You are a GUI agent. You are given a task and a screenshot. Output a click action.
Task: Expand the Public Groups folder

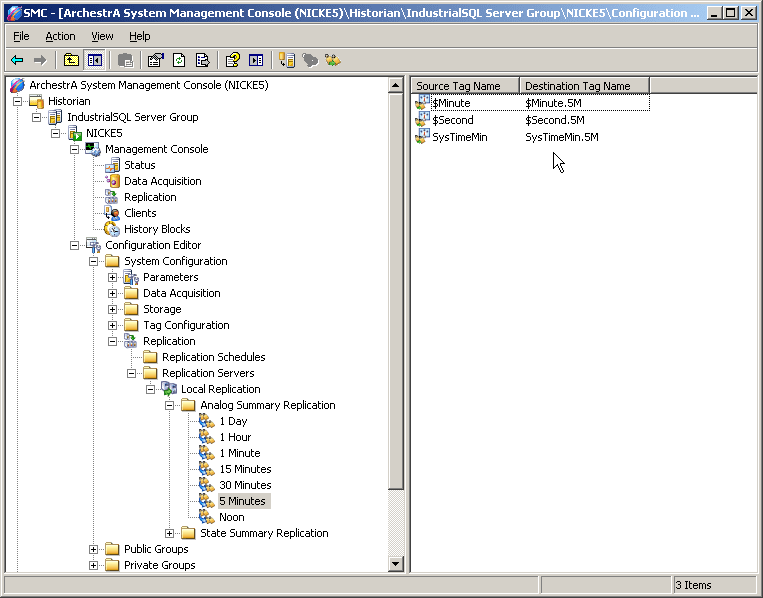point(93,549)
